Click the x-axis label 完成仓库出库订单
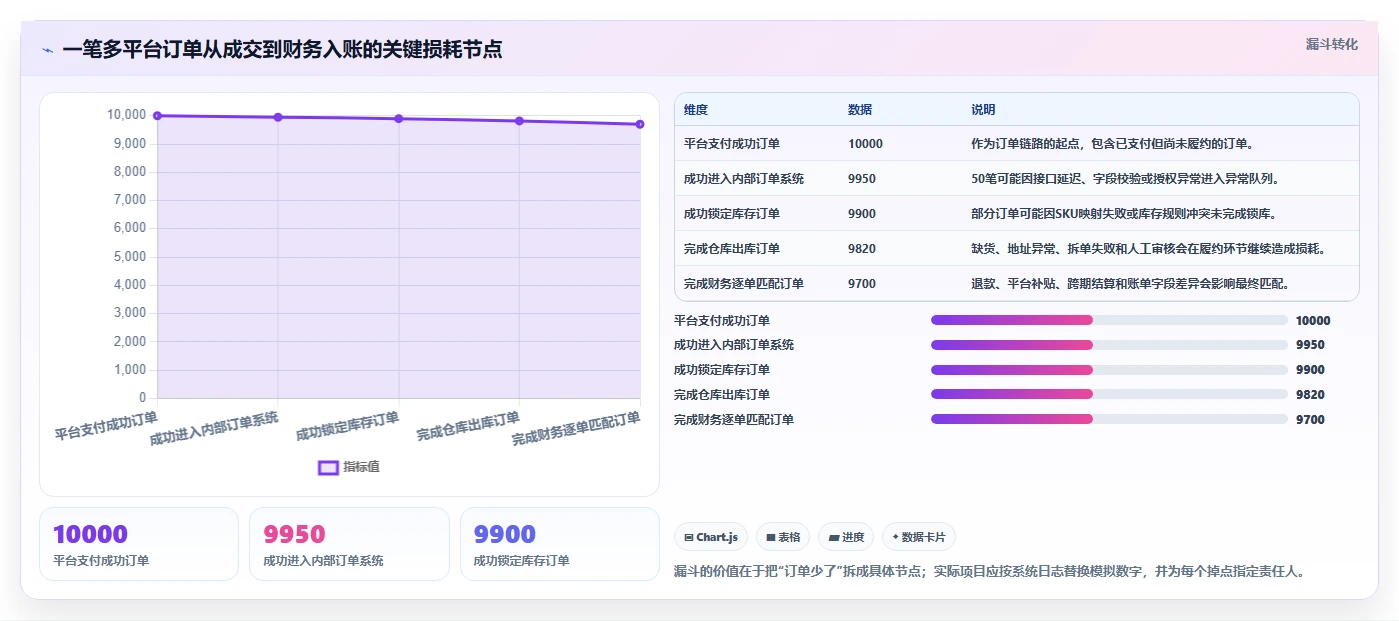This screenshot has width=1399, height=621. [468, 426]
